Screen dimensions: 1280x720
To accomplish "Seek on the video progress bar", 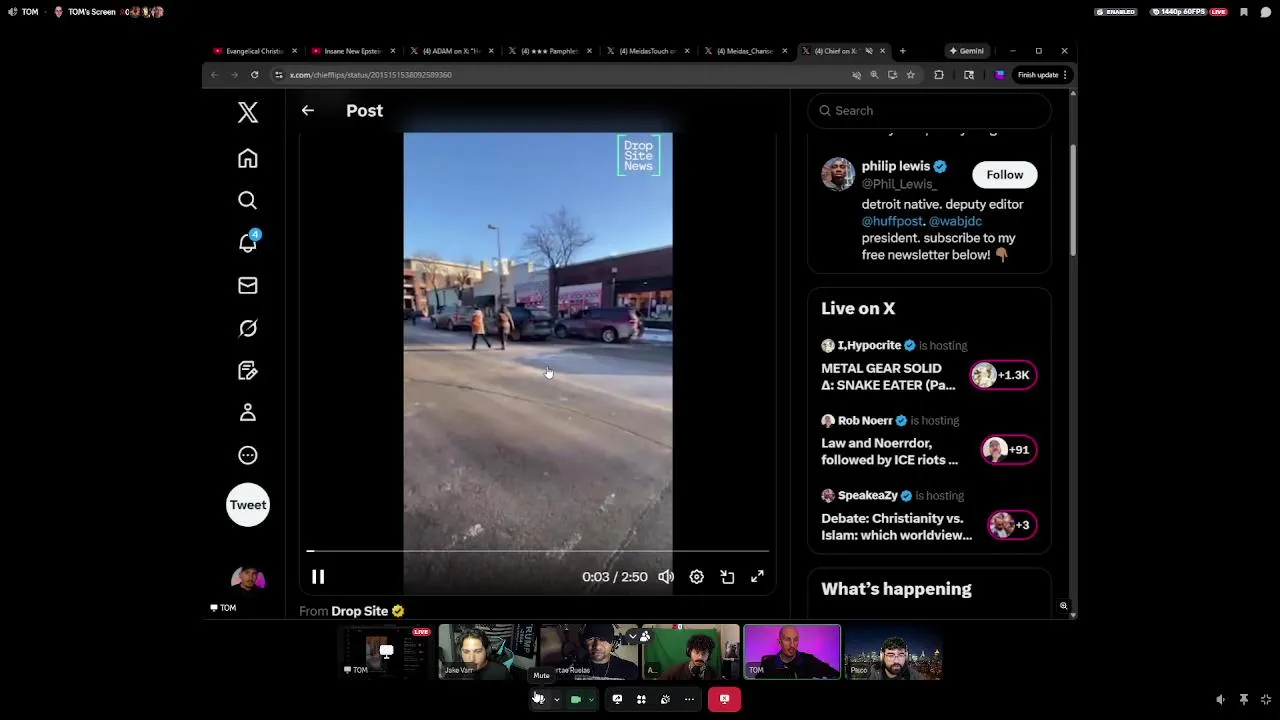I will tap(538, 551).
